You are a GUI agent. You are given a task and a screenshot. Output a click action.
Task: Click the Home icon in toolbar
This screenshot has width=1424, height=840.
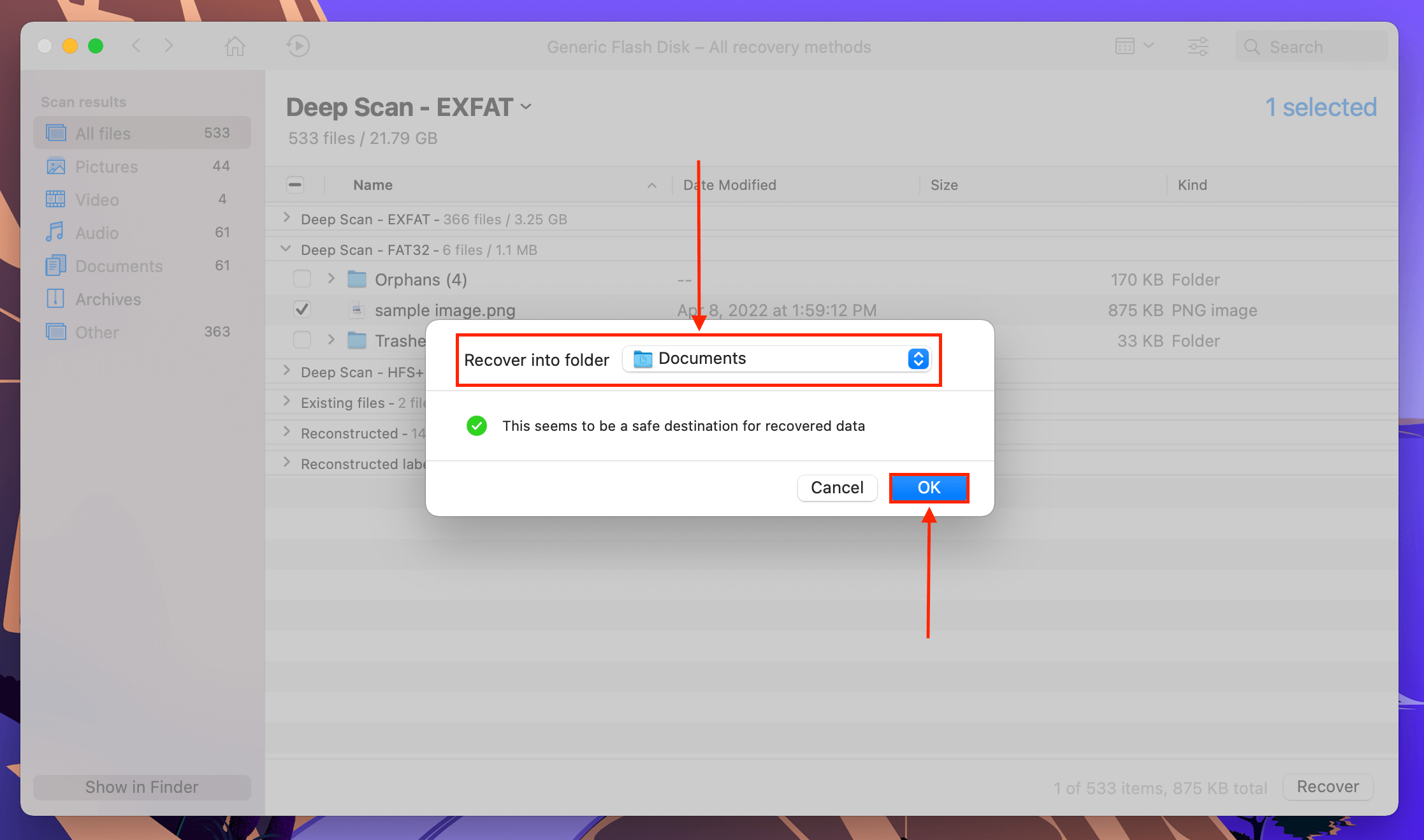235,46
